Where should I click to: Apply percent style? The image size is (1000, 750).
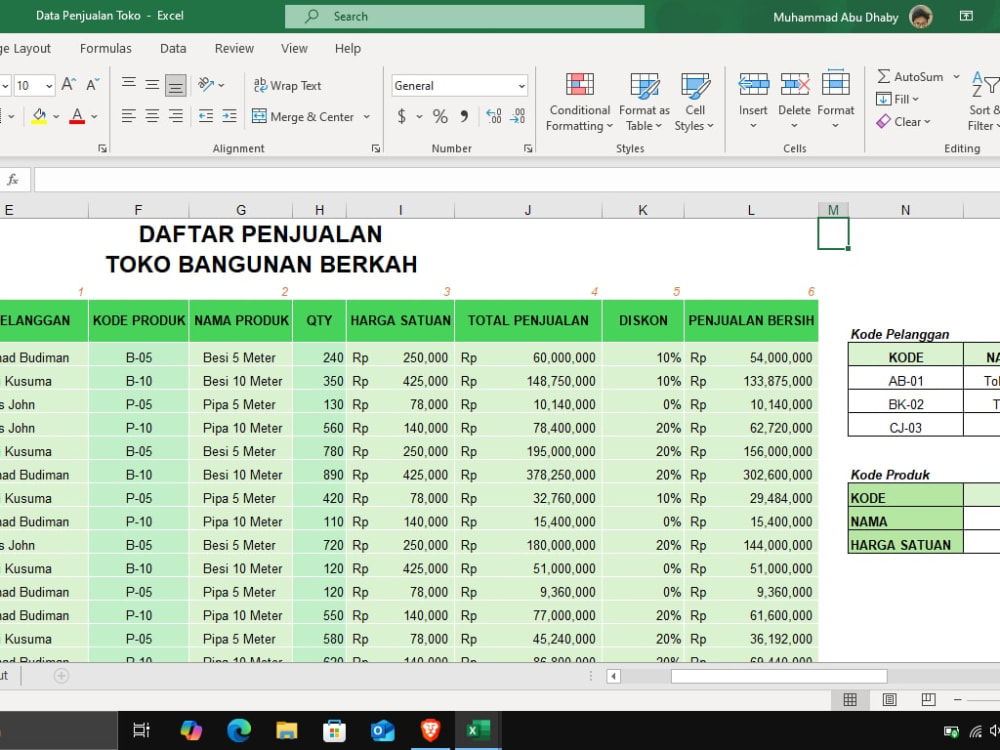click(440, 116)
